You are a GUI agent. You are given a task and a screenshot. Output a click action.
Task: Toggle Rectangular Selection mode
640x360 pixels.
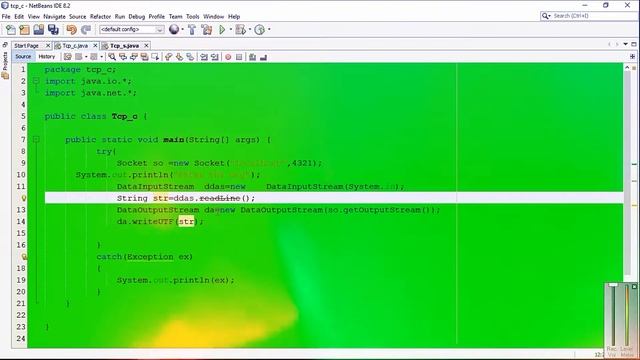click(155, 57)
